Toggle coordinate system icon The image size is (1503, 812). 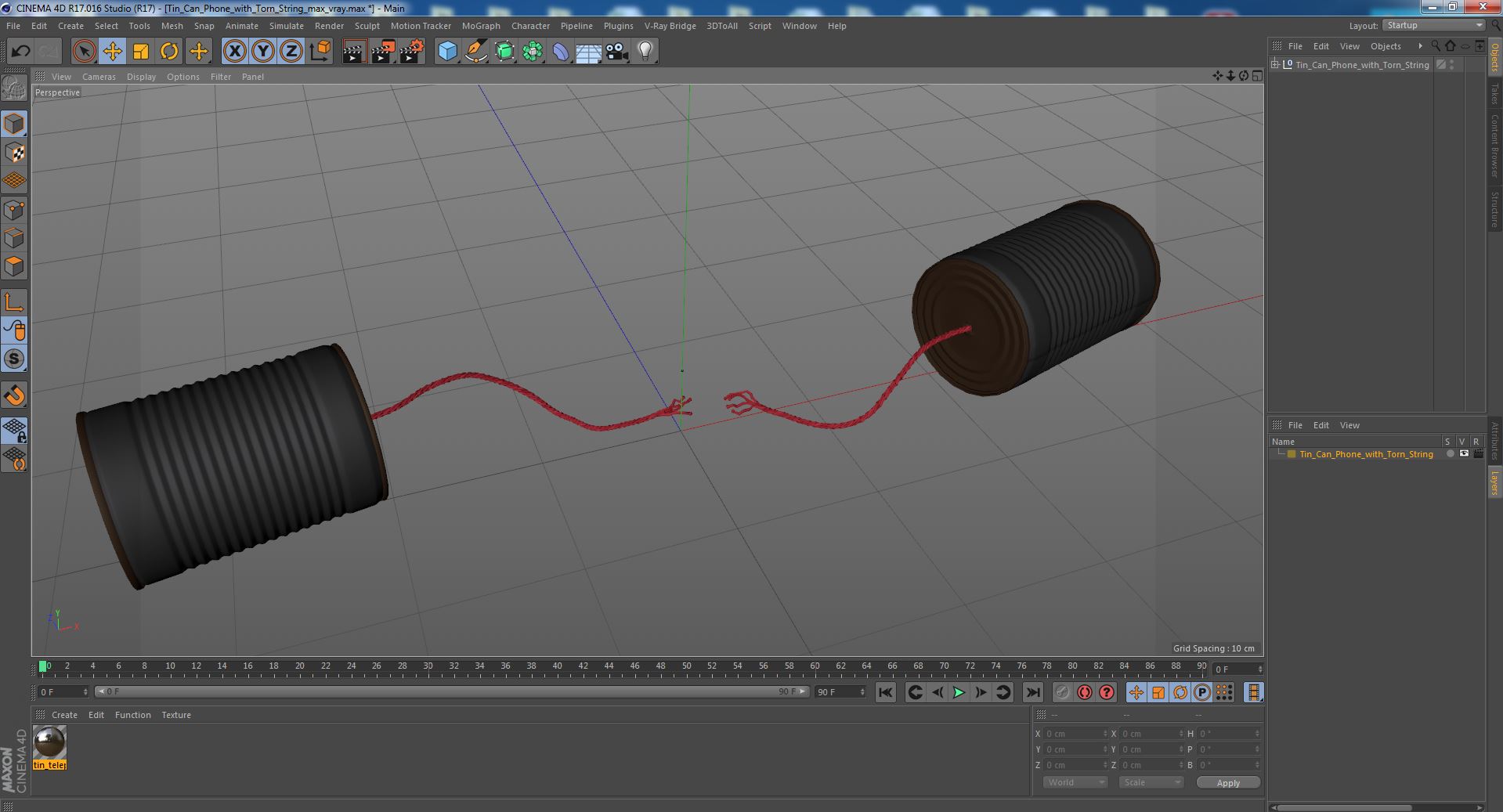320,52
